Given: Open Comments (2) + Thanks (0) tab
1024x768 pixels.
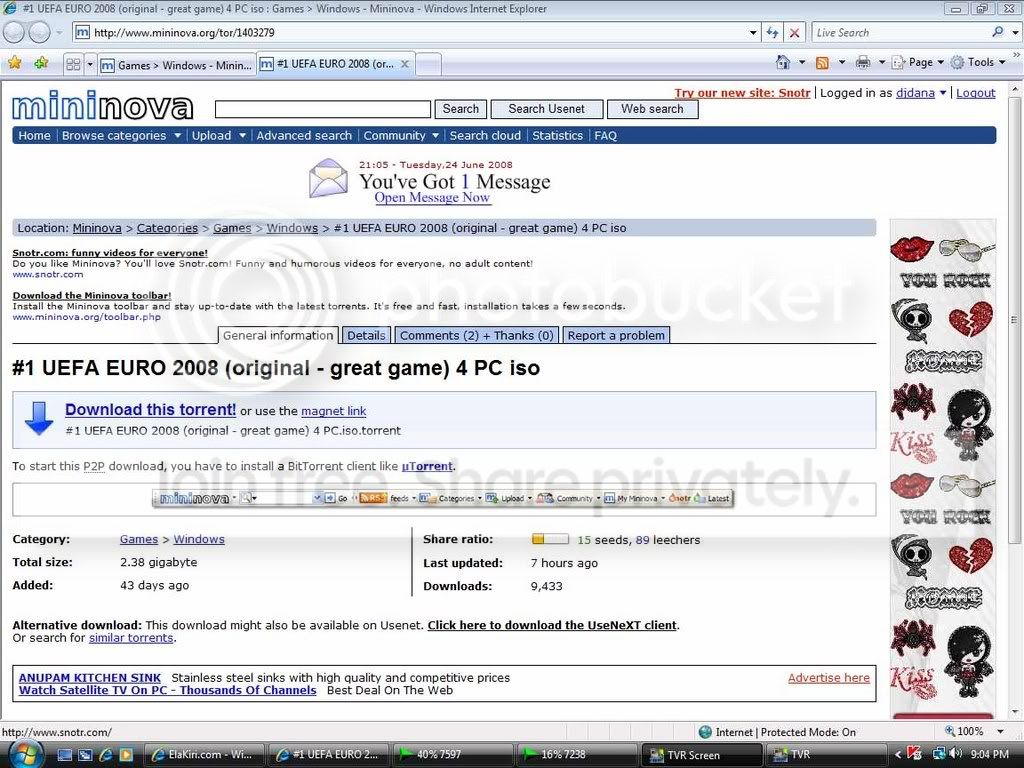Looking at the screenshot, I should [x=477, y=335].
